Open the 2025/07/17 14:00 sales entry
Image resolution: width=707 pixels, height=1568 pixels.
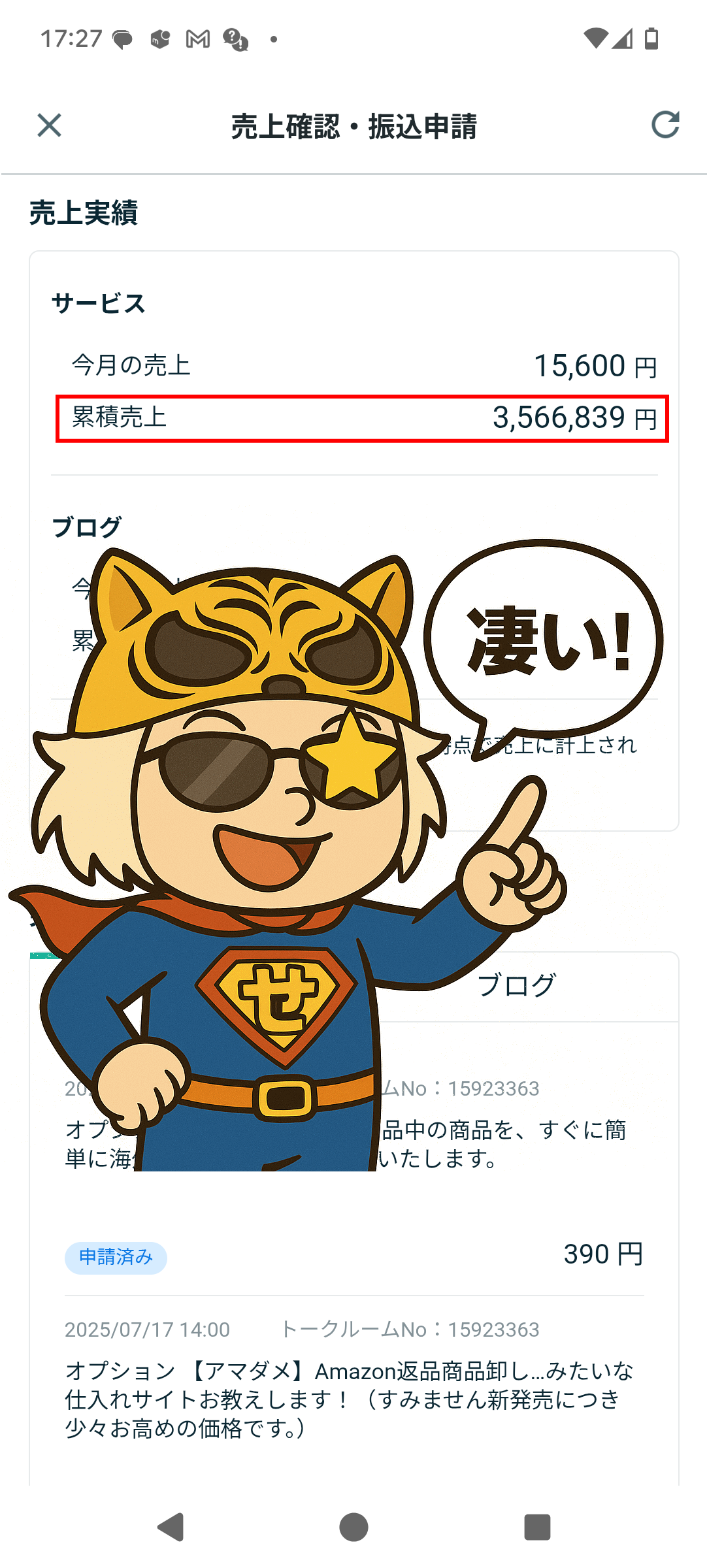354,1379
